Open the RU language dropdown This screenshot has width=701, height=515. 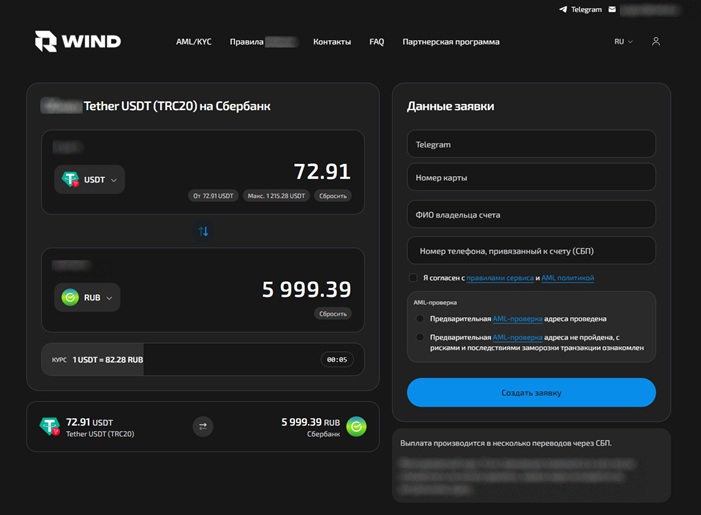click(623, 42)
